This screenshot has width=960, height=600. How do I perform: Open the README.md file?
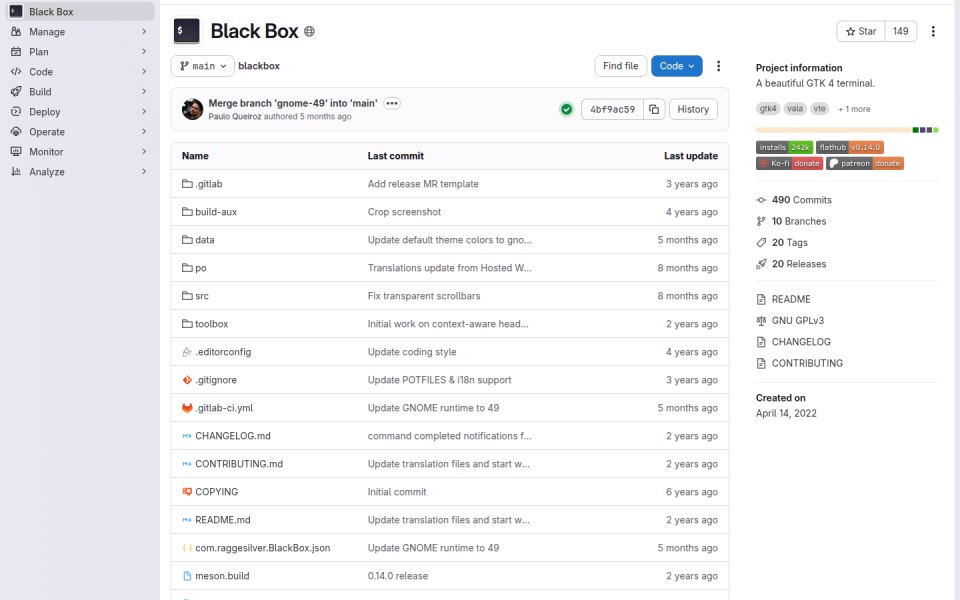223,520
